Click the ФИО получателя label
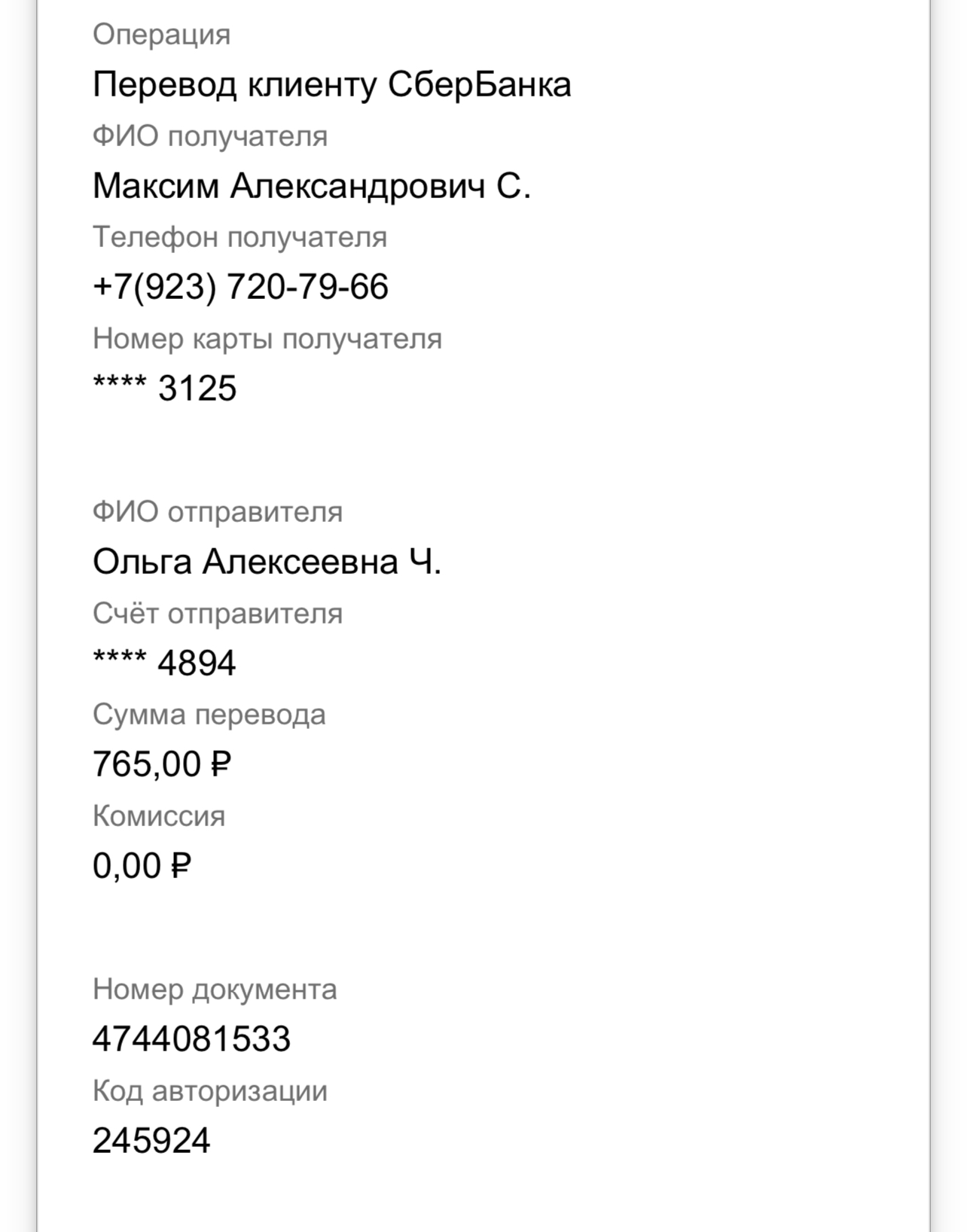The image size is (967, 1232). pos(210,137)
